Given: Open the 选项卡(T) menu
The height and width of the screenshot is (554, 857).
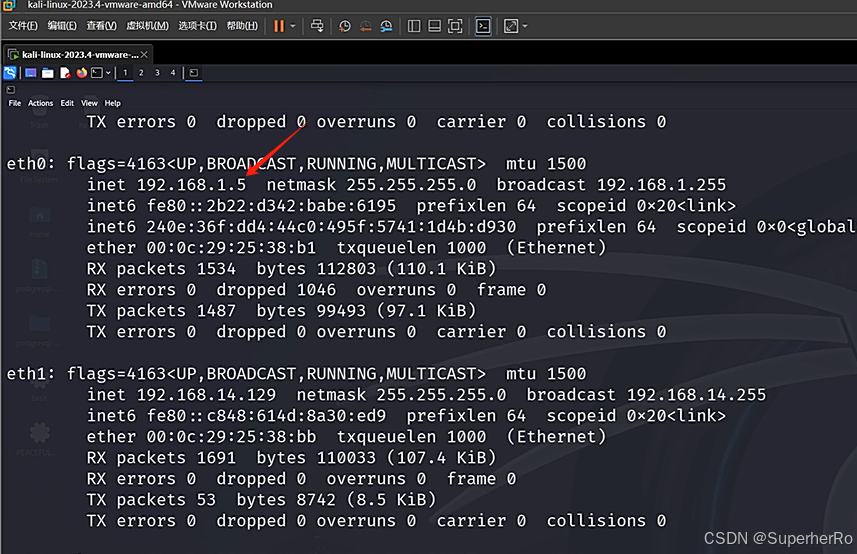Looking at the screenshot, I should point(197,26).
